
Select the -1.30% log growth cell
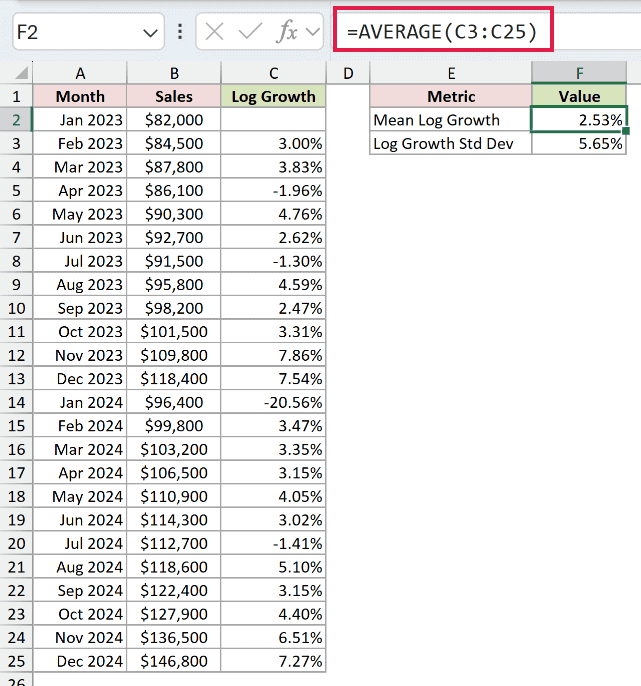tap(273, 261)
